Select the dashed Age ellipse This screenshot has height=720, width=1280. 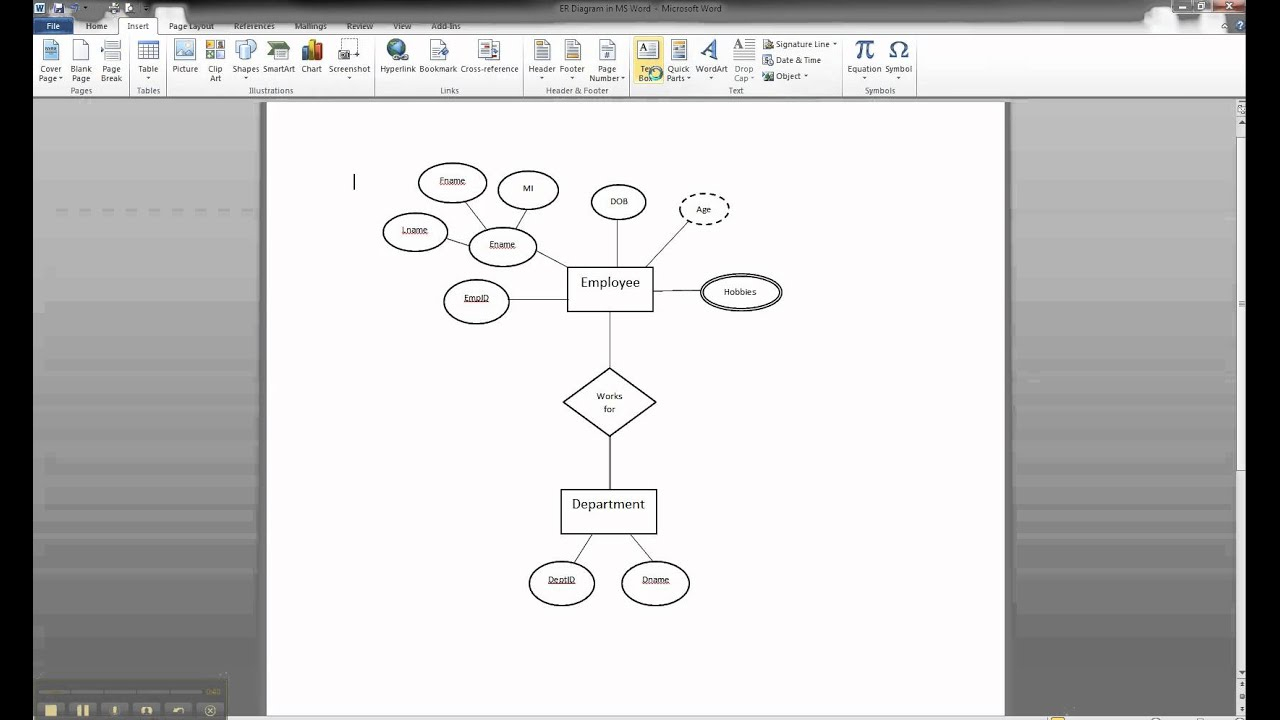click(704, 209)
